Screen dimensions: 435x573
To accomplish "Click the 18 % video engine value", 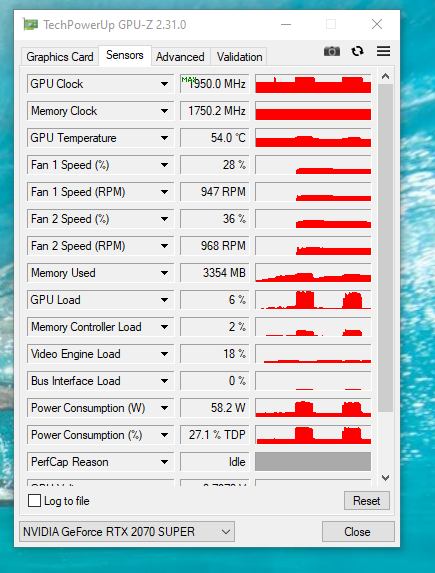I will [215, 354].
